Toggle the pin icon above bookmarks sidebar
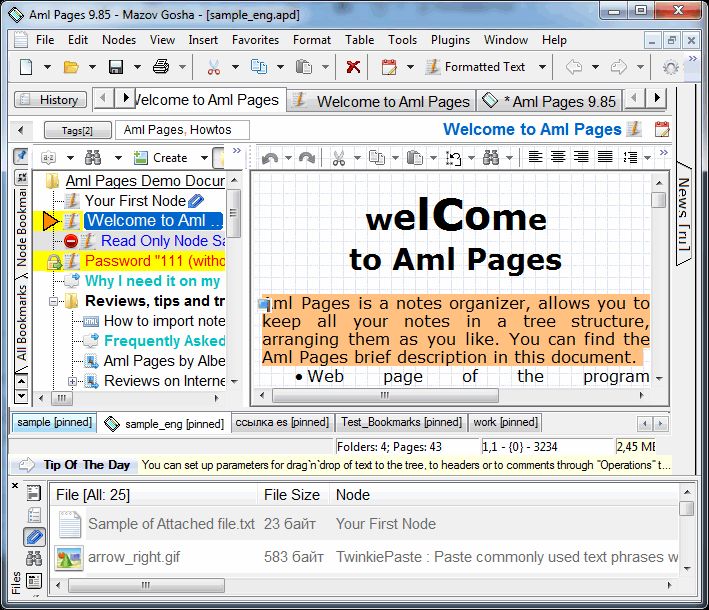This screenshot has width=709, height=610. (x=21, y=156)
